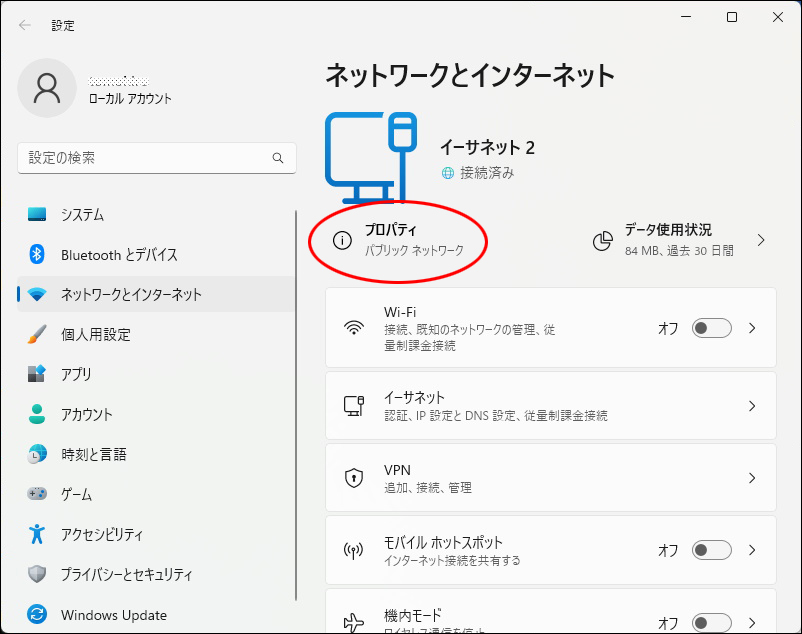
Task: Click the sidebar vertical scrollbar
Action: 296,400
